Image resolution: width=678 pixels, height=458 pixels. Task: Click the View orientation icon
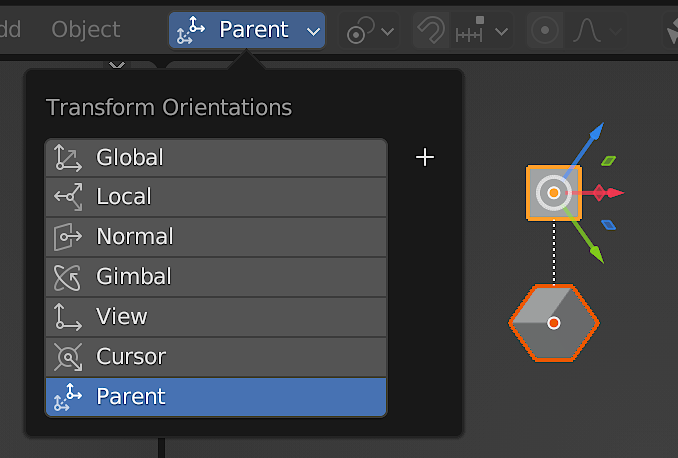(68, 317)
